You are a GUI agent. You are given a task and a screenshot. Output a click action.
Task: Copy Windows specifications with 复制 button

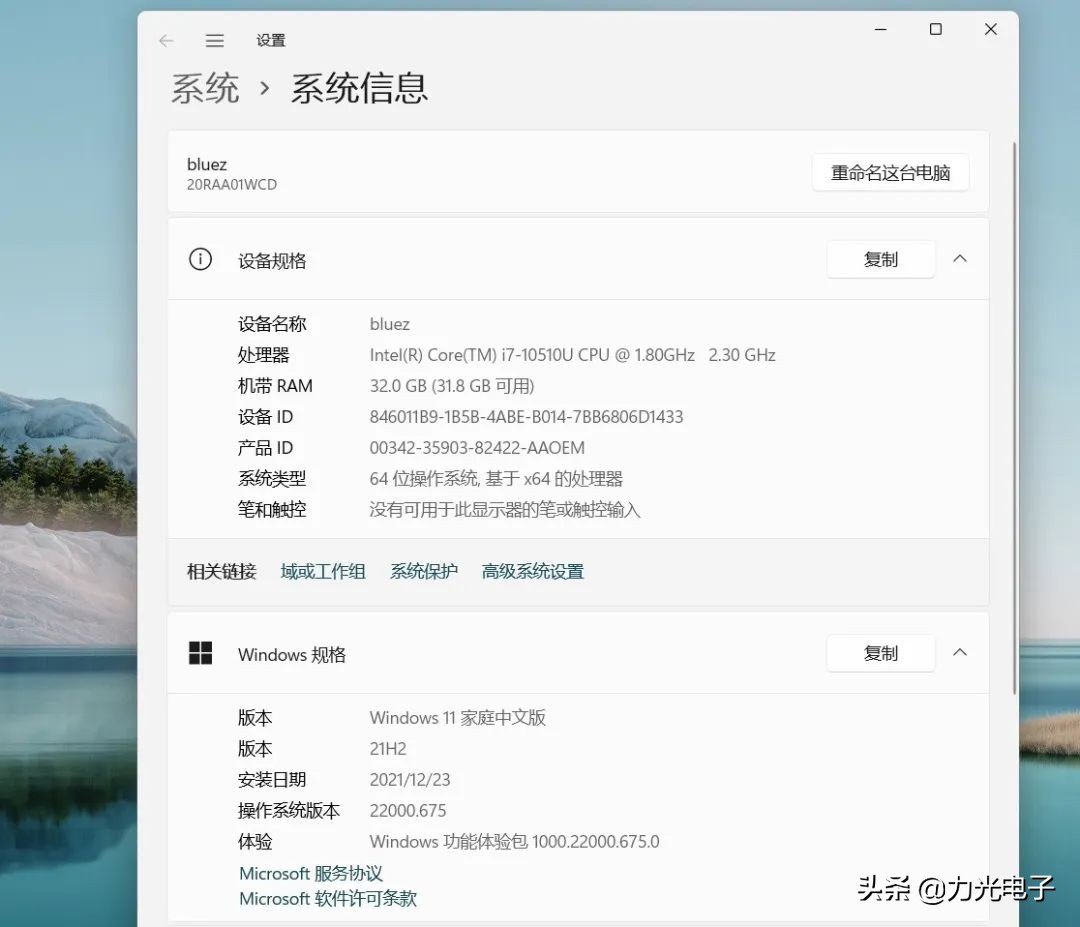pyautogui.click(x=881, y=653)
